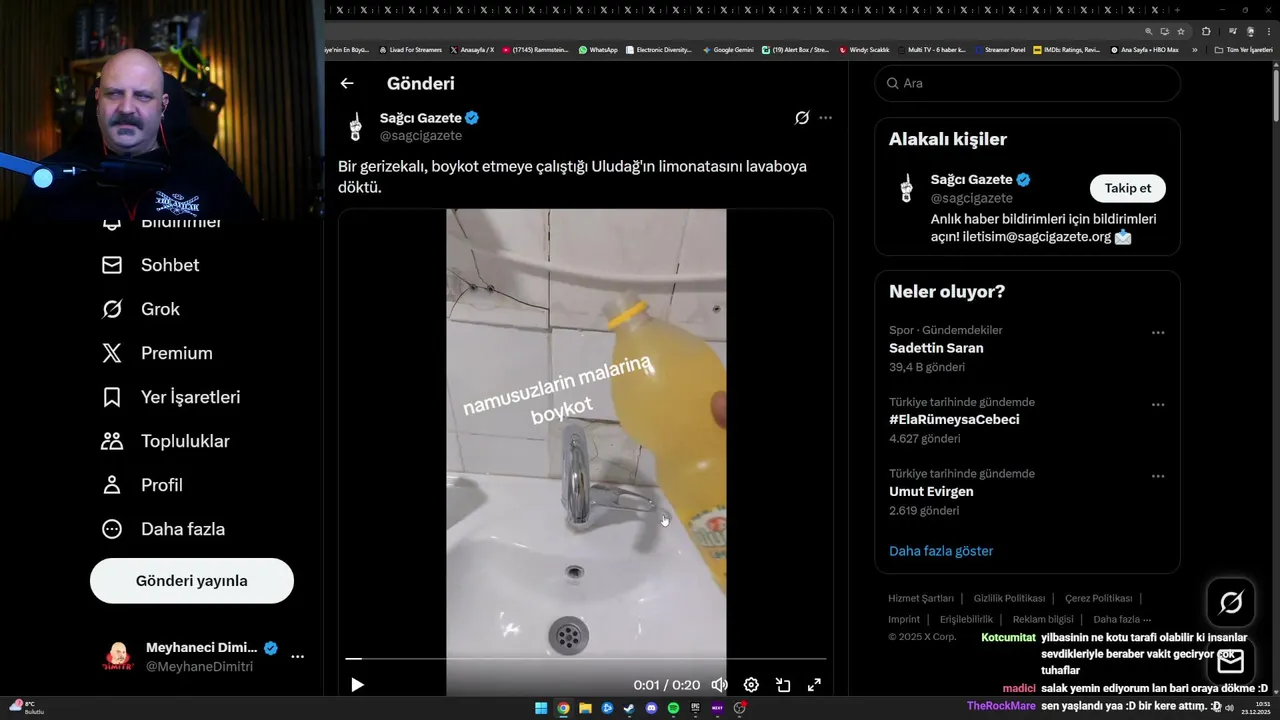Image resolution: width=1280 pixels, height=720 pixels.
Task: Open Sağcı Gazete profile in Alakalı kişiler
Action: tap(972, 180)
